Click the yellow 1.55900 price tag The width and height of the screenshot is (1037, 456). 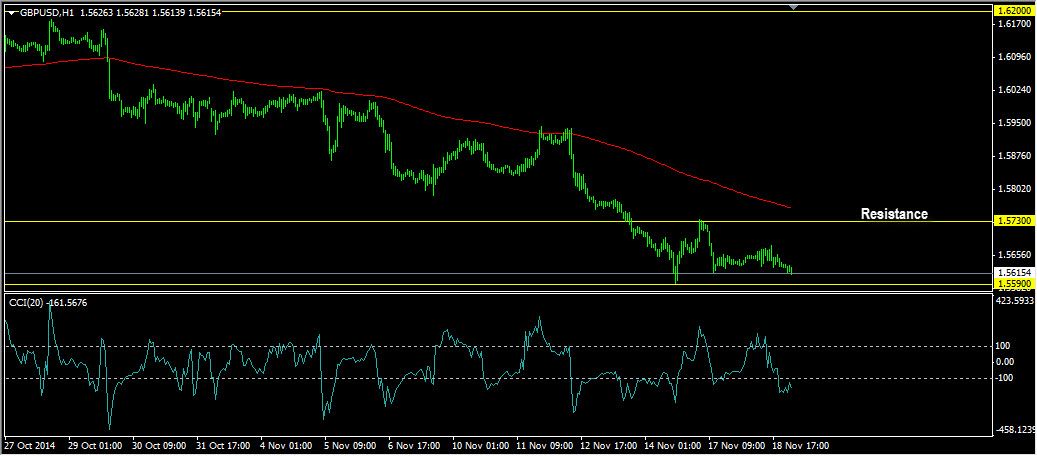click(1015, 283)
